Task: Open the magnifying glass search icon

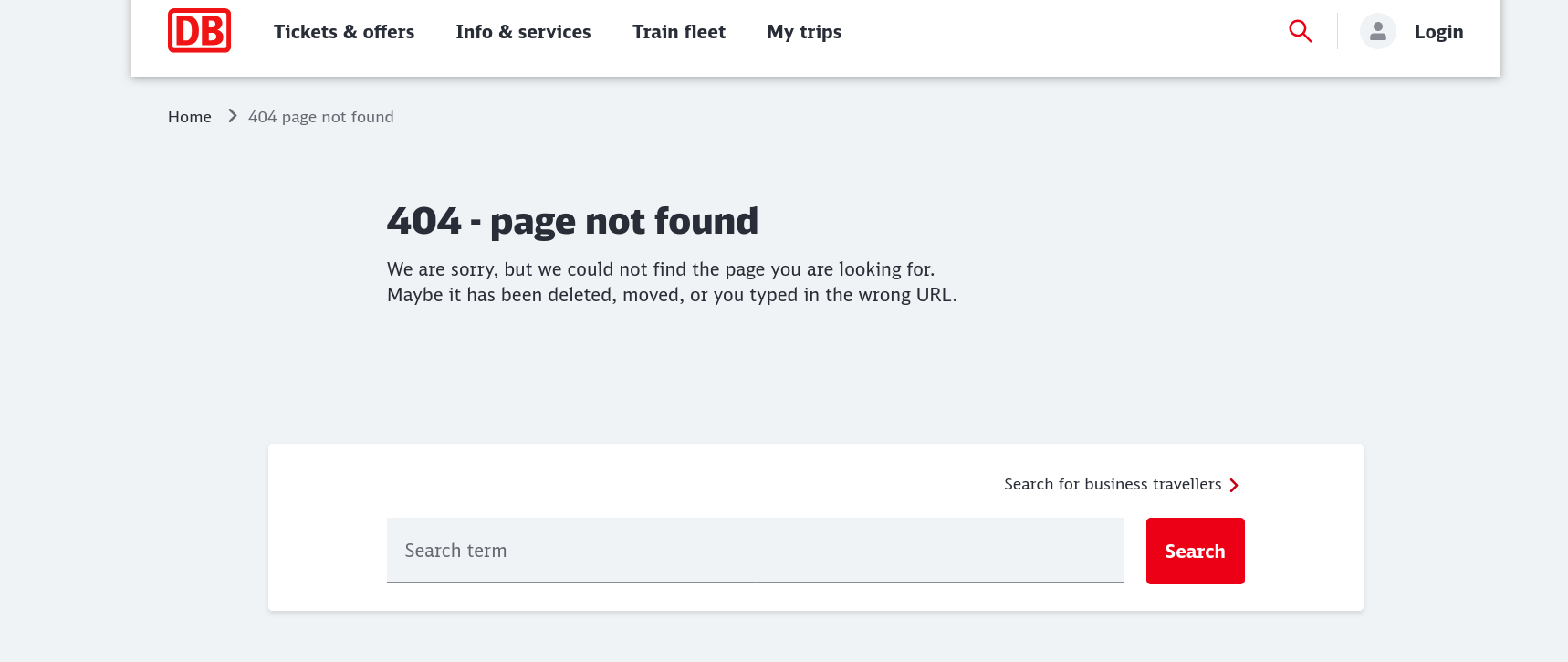Action: 1300,31
